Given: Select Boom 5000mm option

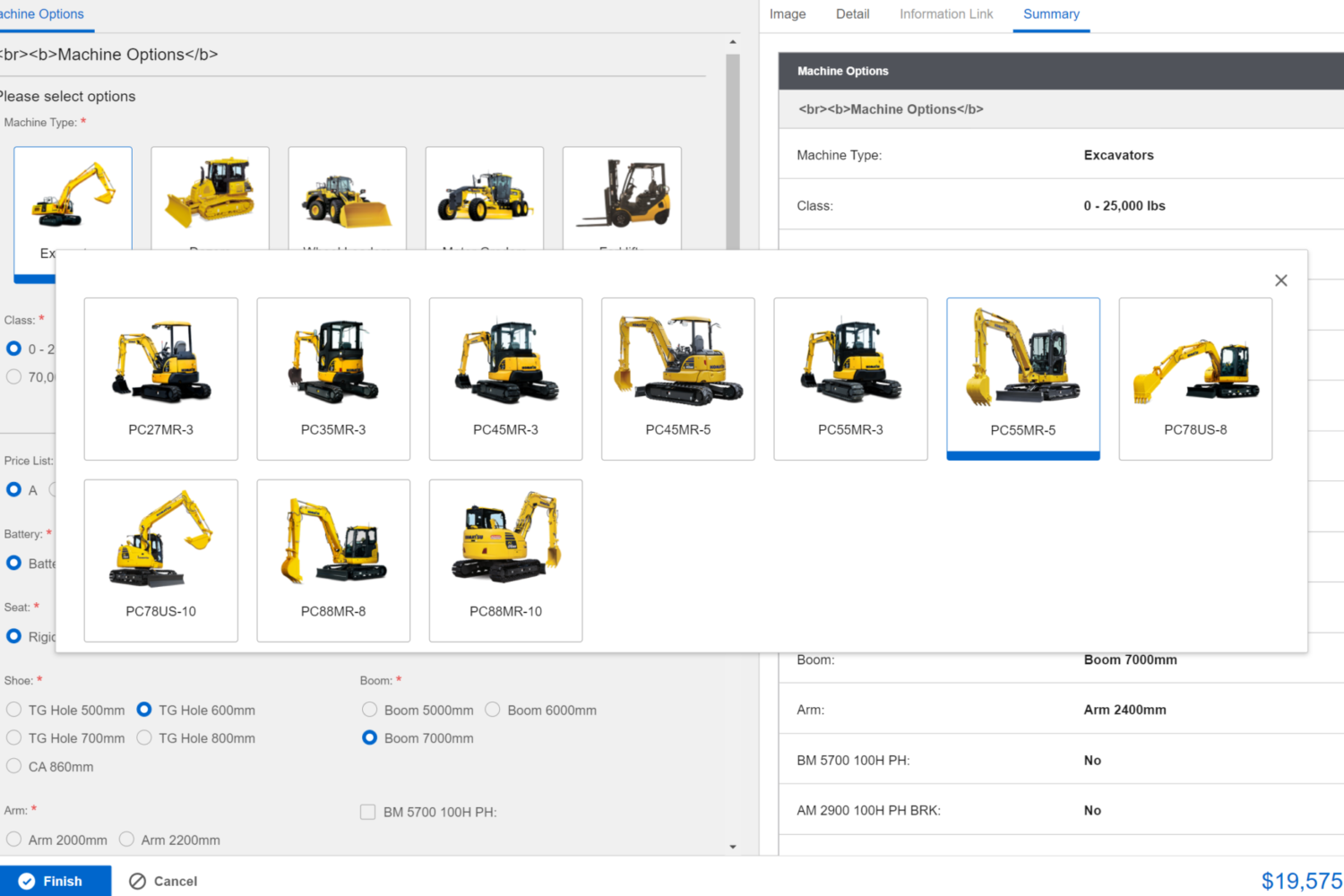Looking at the screenshot, I should [x=370, y=710].
